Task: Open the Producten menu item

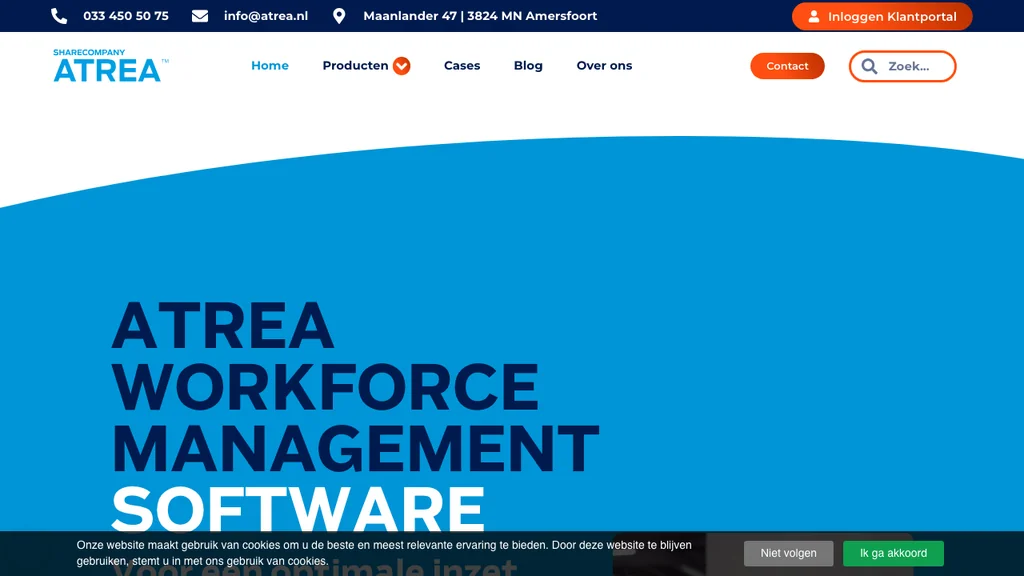Action: click(x=355, y=65)
